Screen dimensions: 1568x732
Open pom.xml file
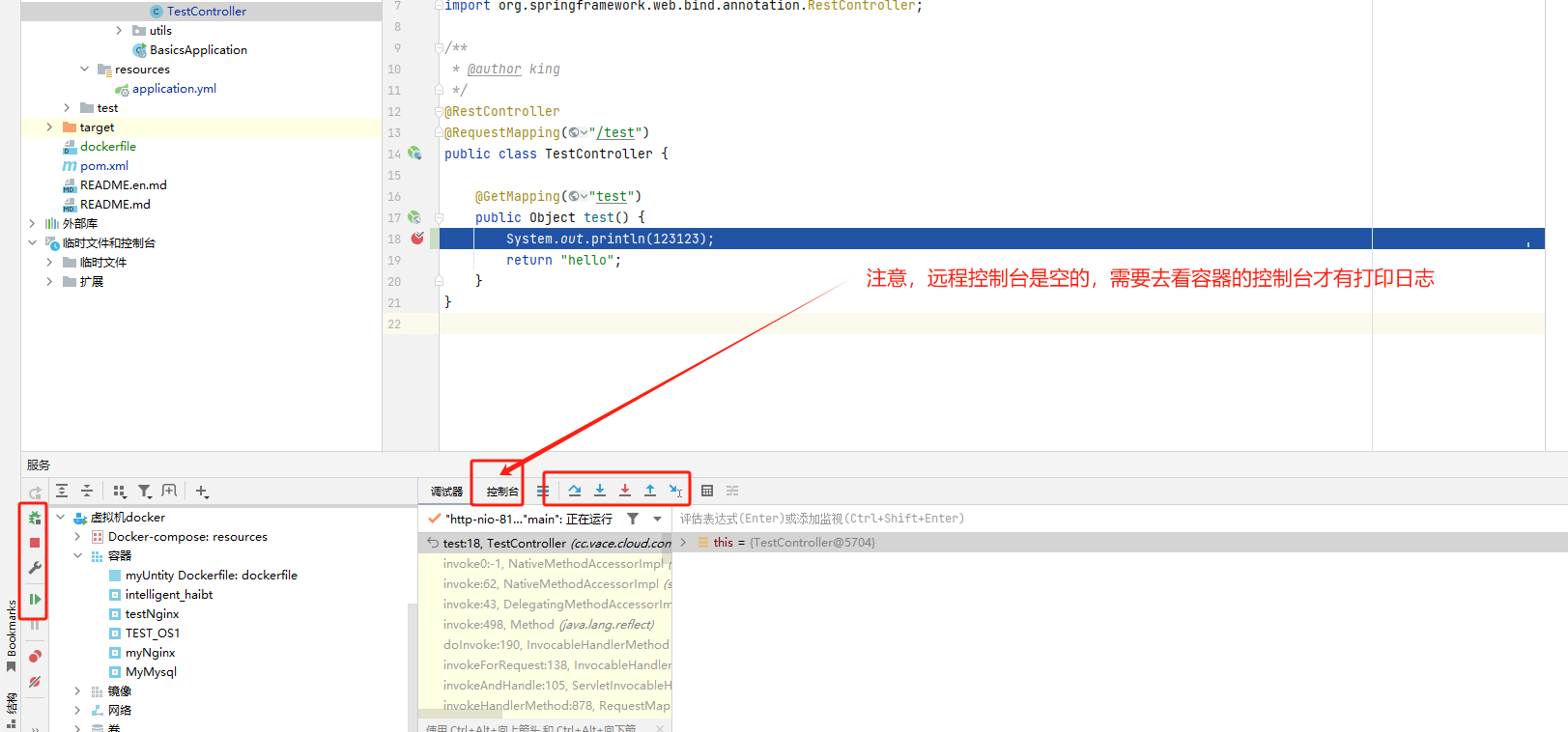point(104,165)
